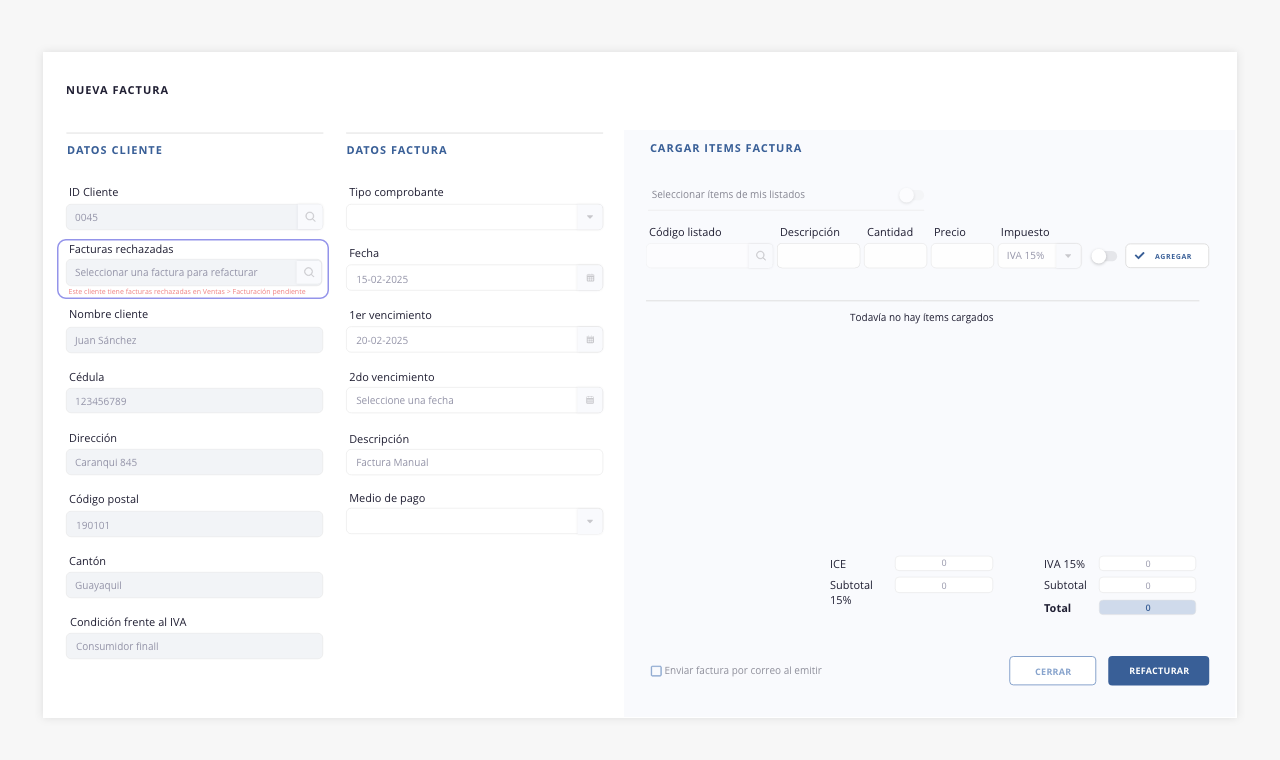Click the CERRAR button

coord(1053,671)
